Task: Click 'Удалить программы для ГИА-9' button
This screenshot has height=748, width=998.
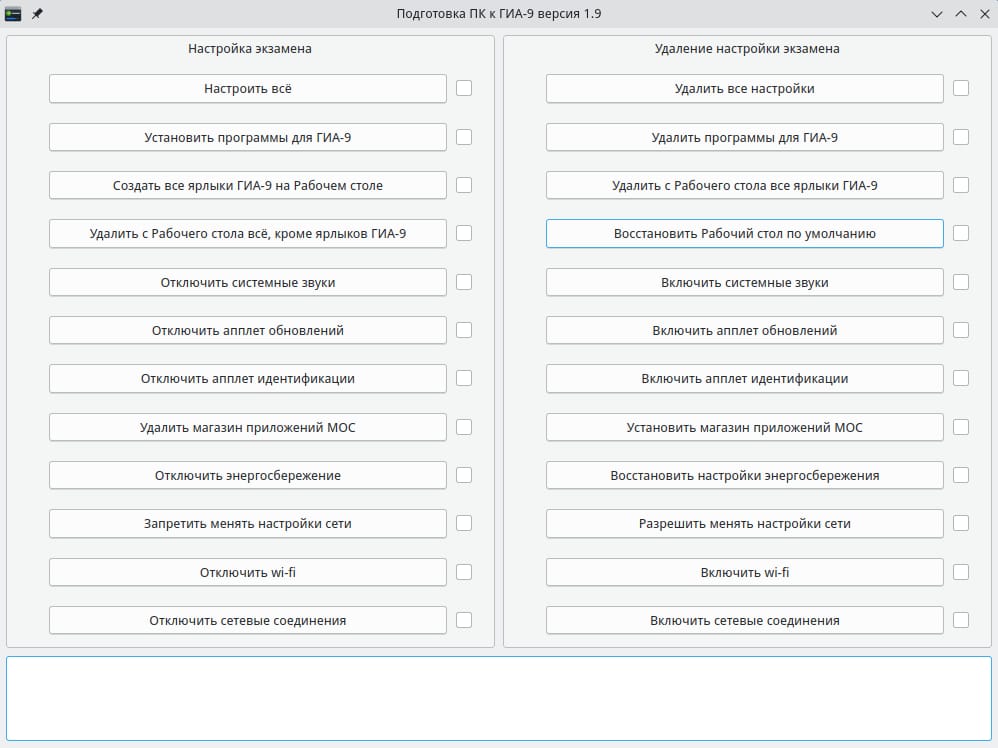Action: (744, 137)
